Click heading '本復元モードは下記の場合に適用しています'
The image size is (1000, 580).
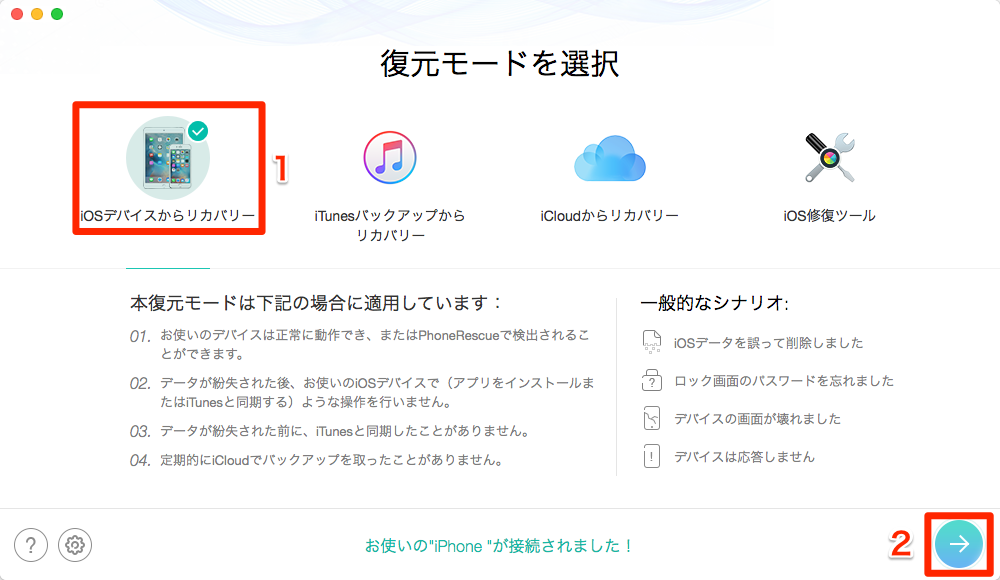[x=316, y=302]
